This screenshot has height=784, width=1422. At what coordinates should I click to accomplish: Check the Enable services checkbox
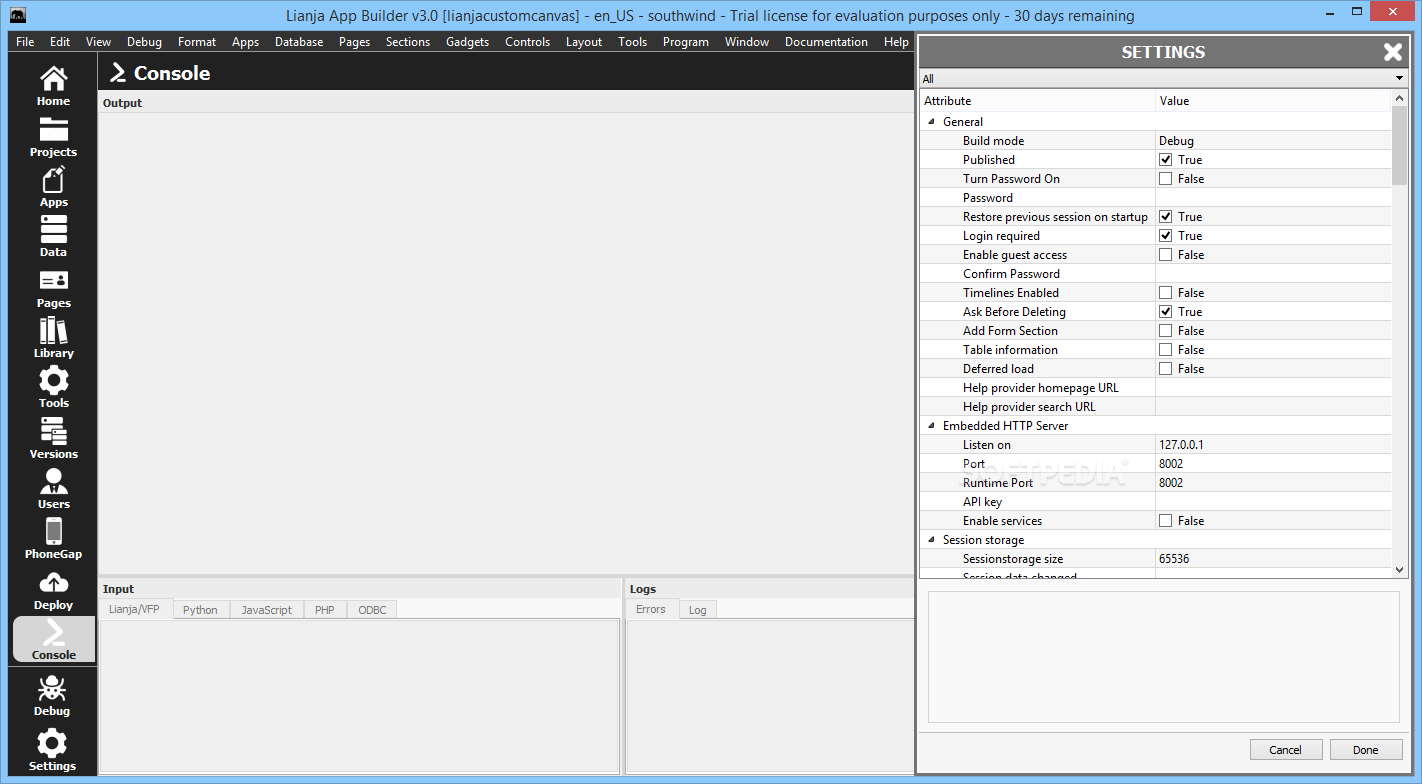(1165, 520)
